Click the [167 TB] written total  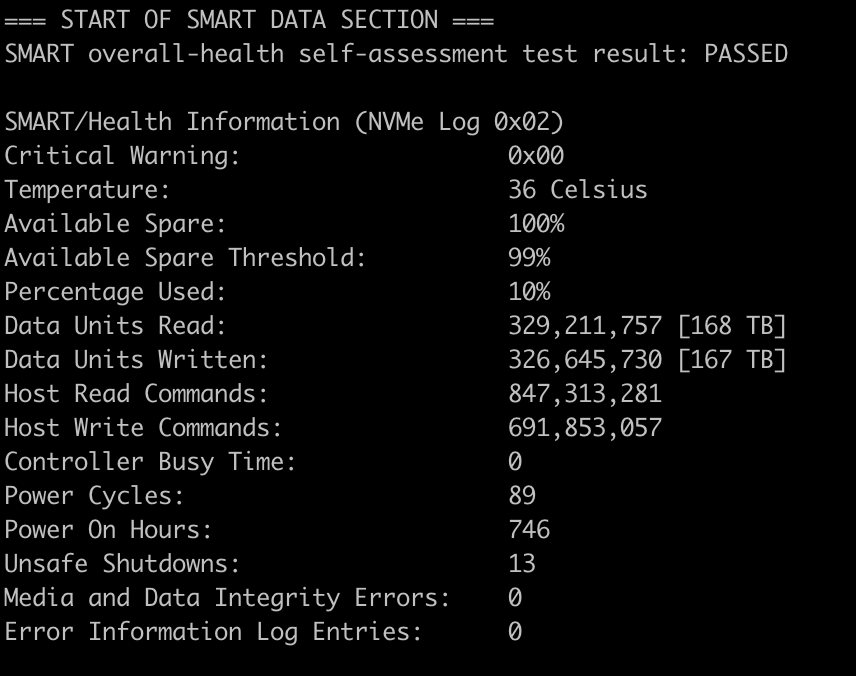732,359
